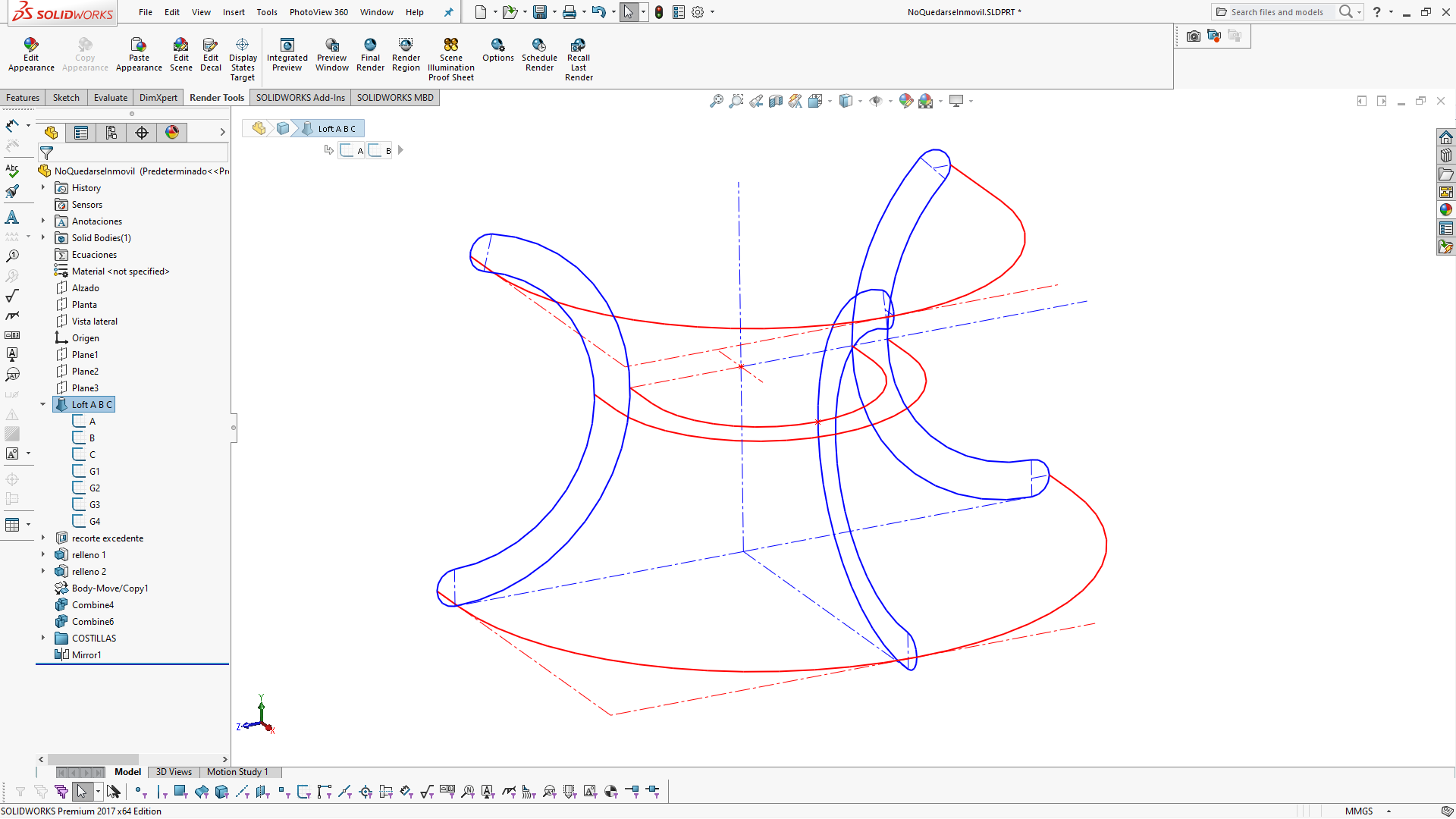Click Paste Appearance tool
This screenshot has width=1456, height=819.
point(139,55)
